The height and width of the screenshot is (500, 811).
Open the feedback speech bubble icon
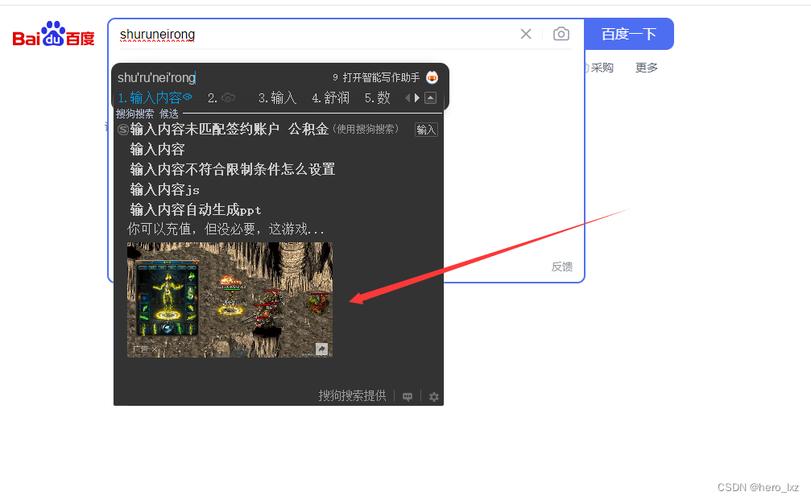pos(408,397)
